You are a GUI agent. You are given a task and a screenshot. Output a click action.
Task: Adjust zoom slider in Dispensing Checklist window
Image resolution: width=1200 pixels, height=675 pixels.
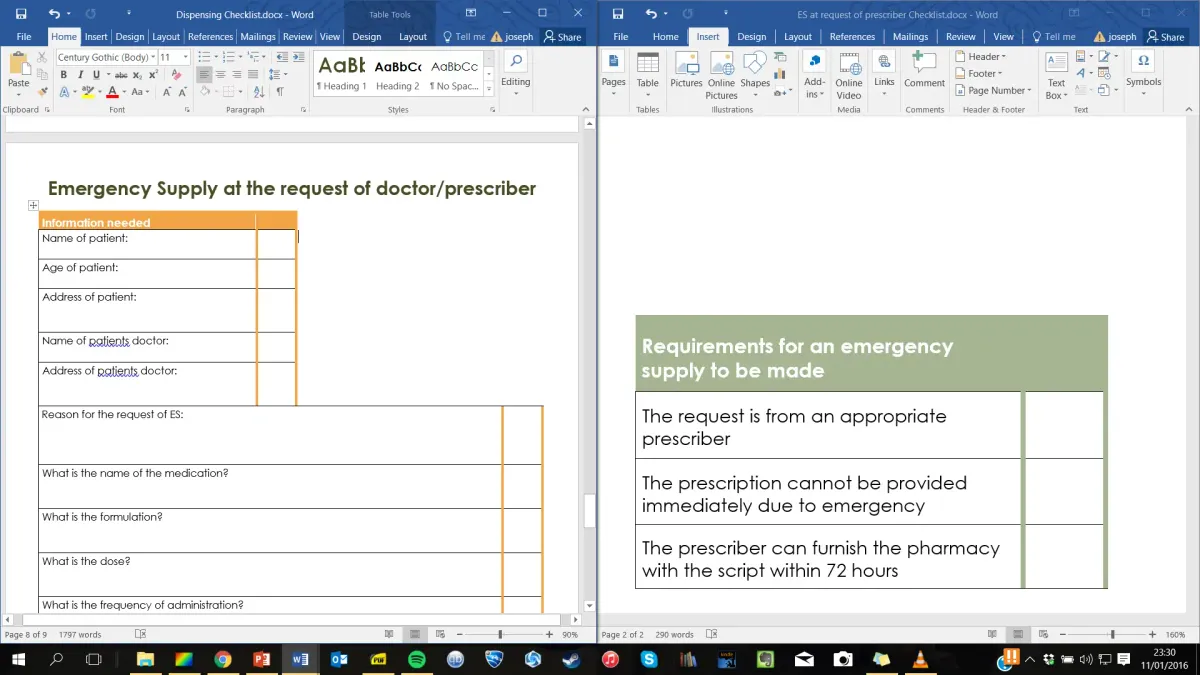(500, 634)
